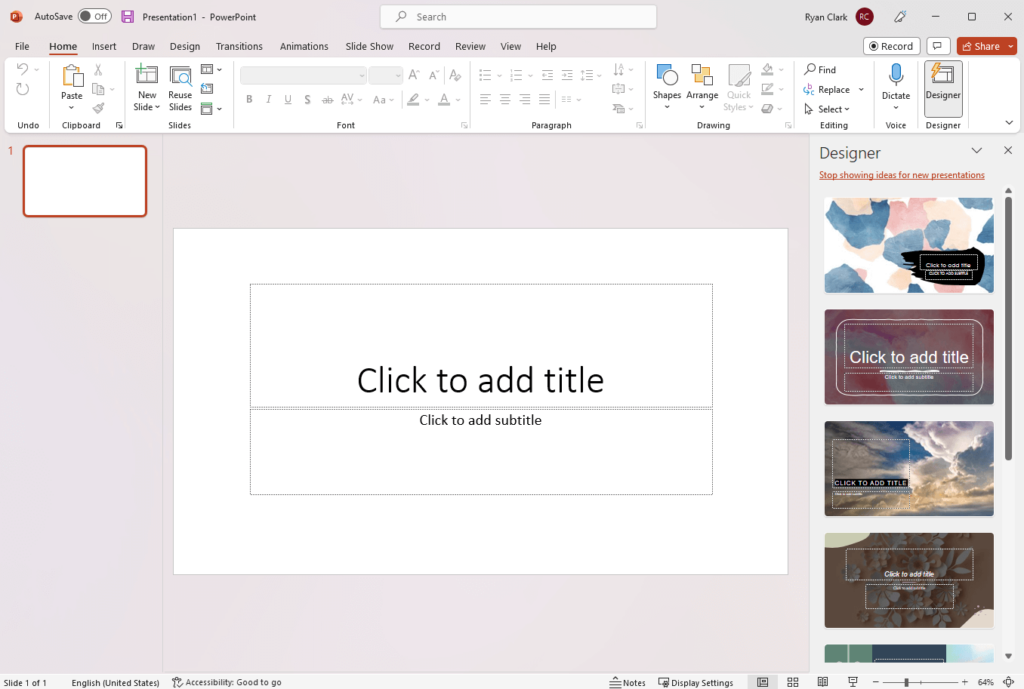The width and height of the screenshot is (1024, 689).
Task: Open Reuse Slides
Action: [180, 88]
